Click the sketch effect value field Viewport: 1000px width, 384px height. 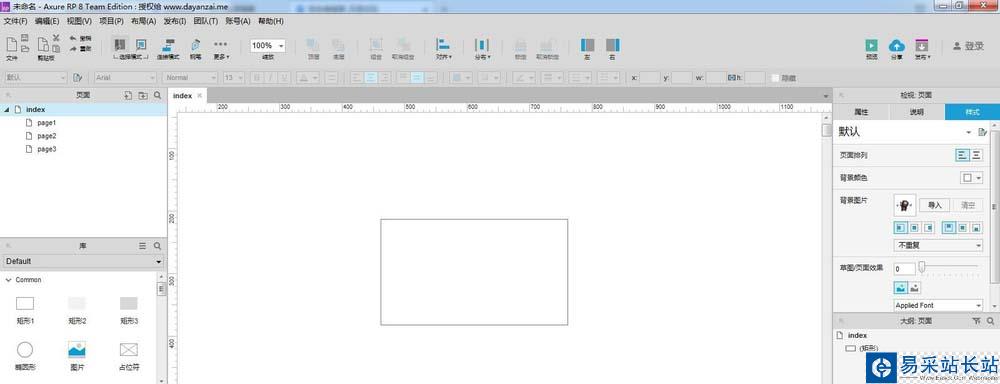pos(904,269)
